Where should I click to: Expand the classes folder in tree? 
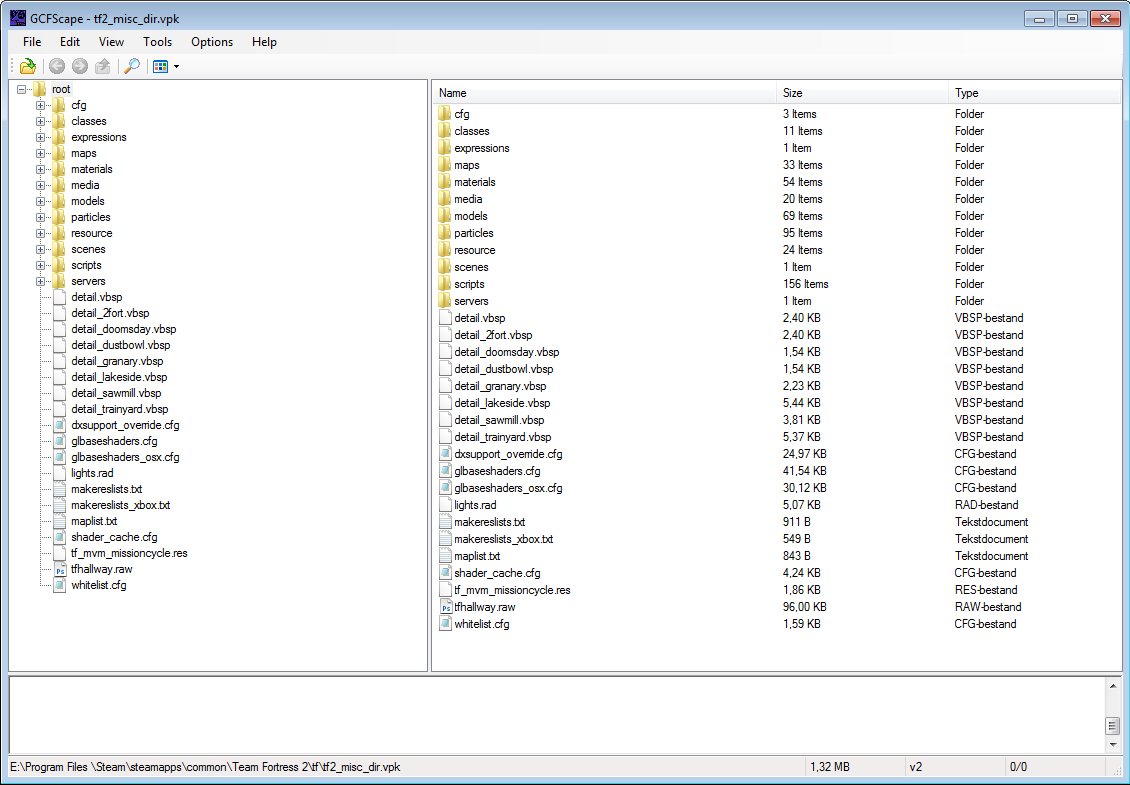[40, 121]
